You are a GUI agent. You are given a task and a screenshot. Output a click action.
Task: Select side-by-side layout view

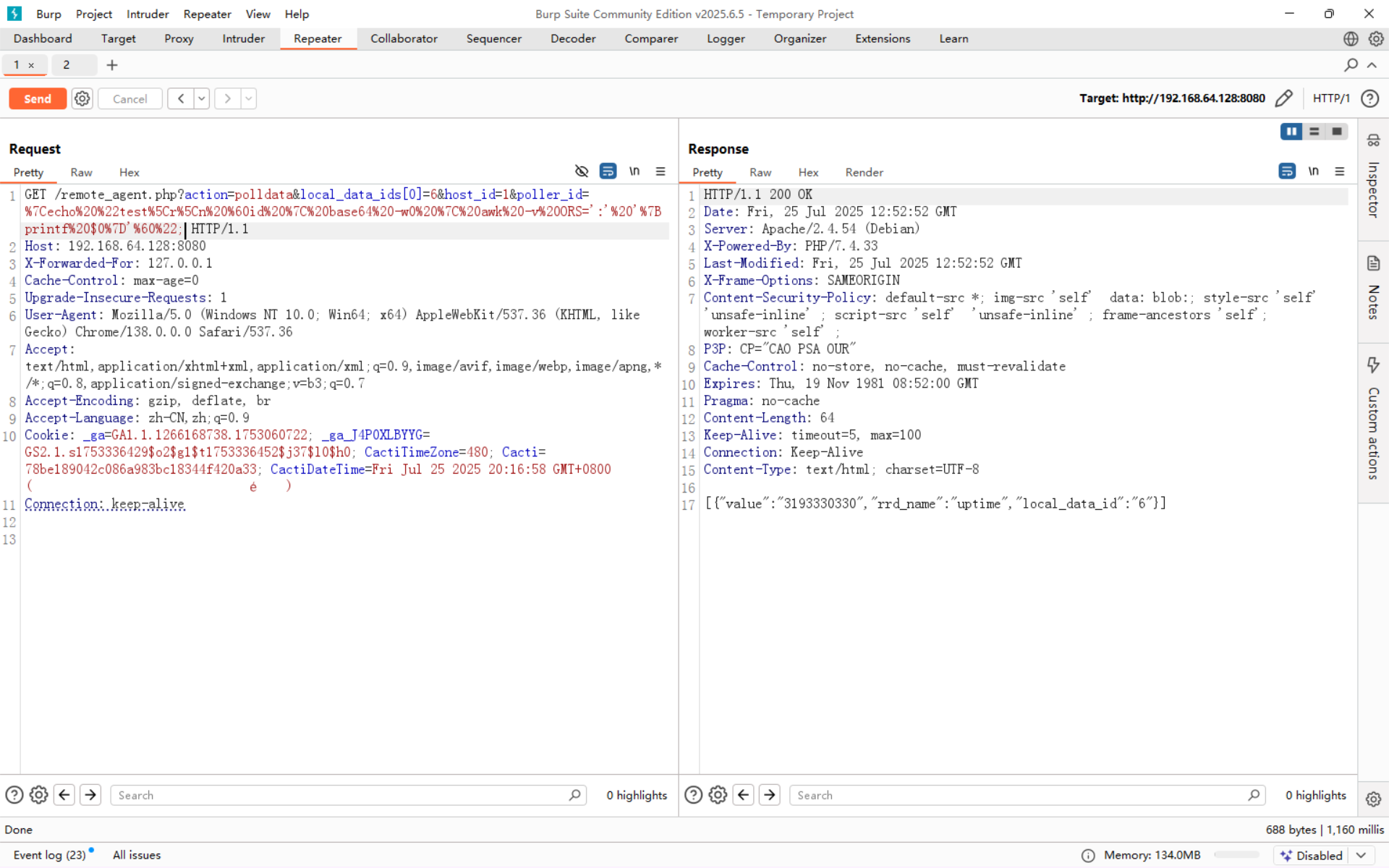point(1291,132)
